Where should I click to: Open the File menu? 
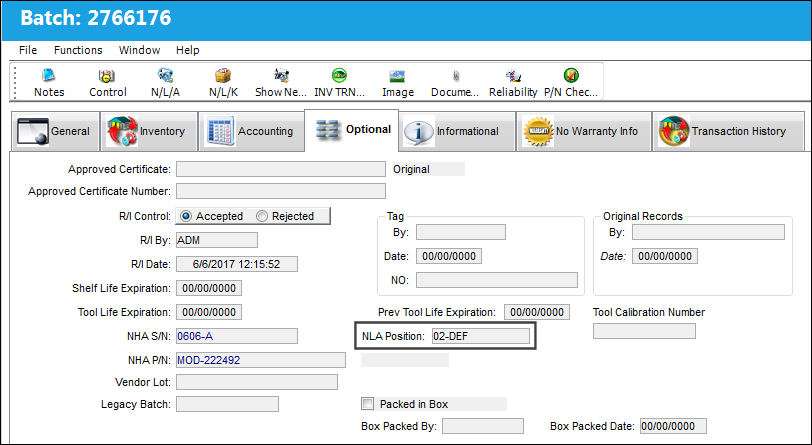(28, 50)
